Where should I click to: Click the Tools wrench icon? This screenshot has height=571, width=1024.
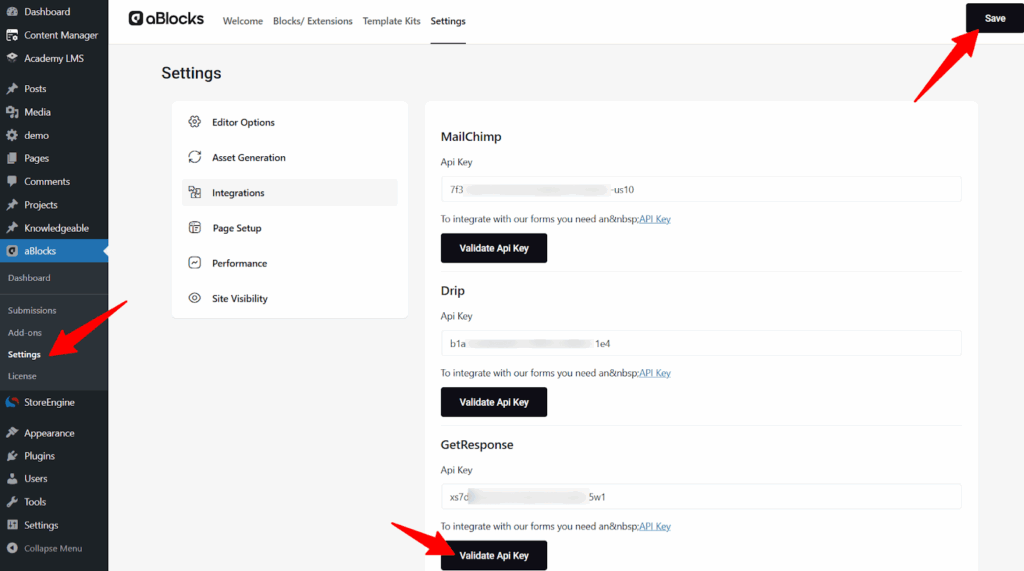[x=12, y=502]
